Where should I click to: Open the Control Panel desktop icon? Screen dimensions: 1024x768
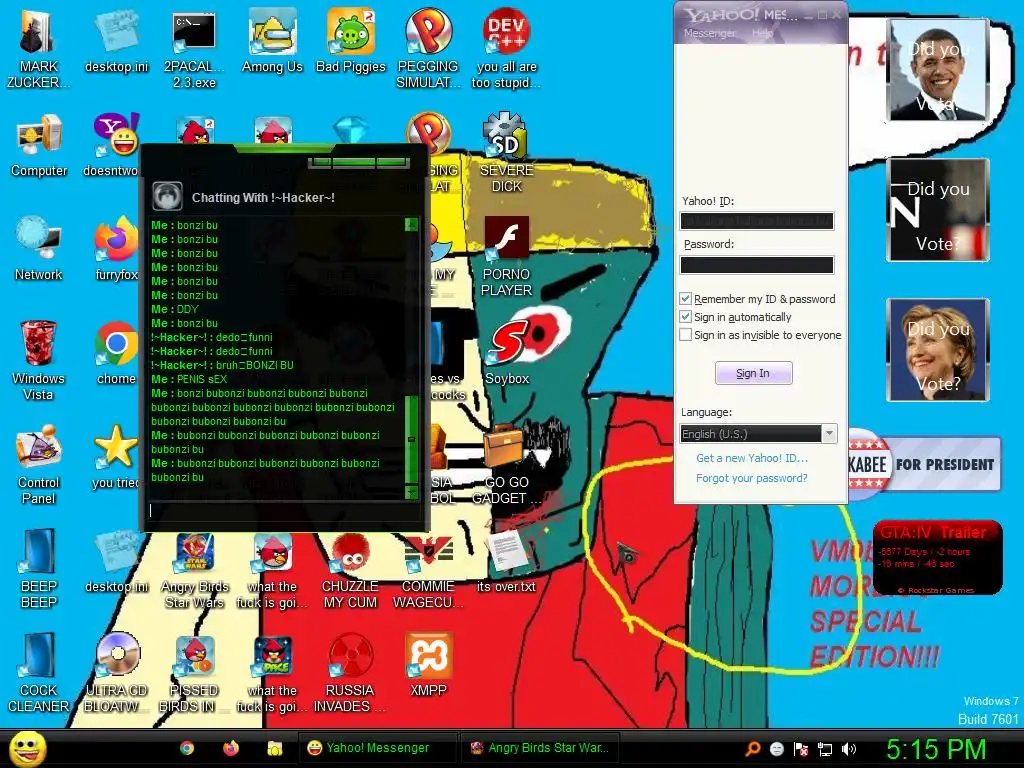pos(38,464)
